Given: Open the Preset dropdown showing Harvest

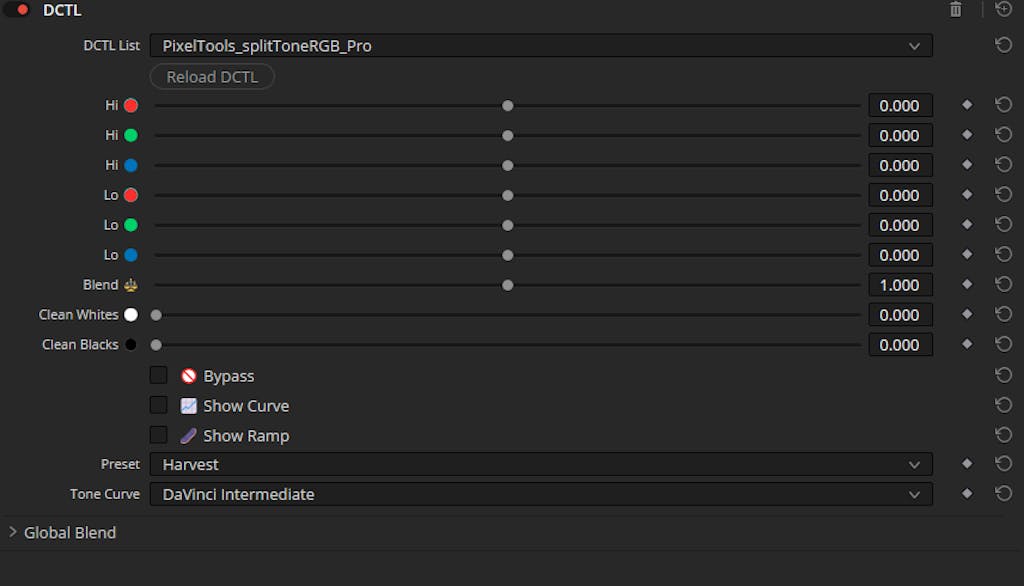Looking at the screenshot, I should tap(540, 464).
